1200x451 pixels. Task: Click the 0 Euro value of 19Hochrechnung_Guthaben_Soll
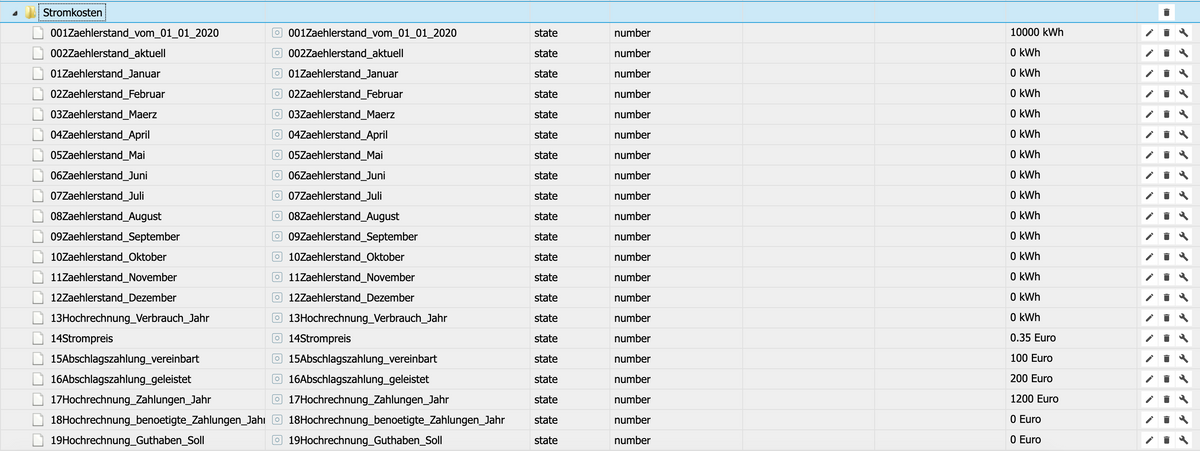point(1071,440)
